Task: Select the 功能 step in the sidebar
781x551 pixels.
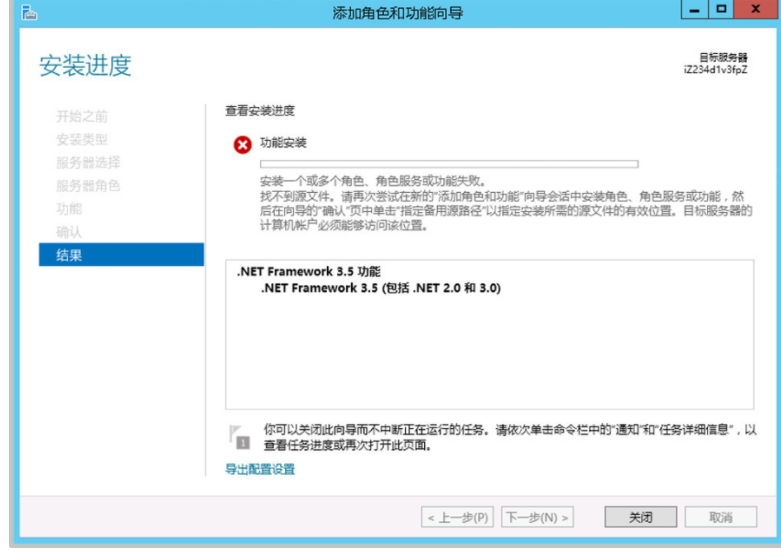Action: click(69, 209)
